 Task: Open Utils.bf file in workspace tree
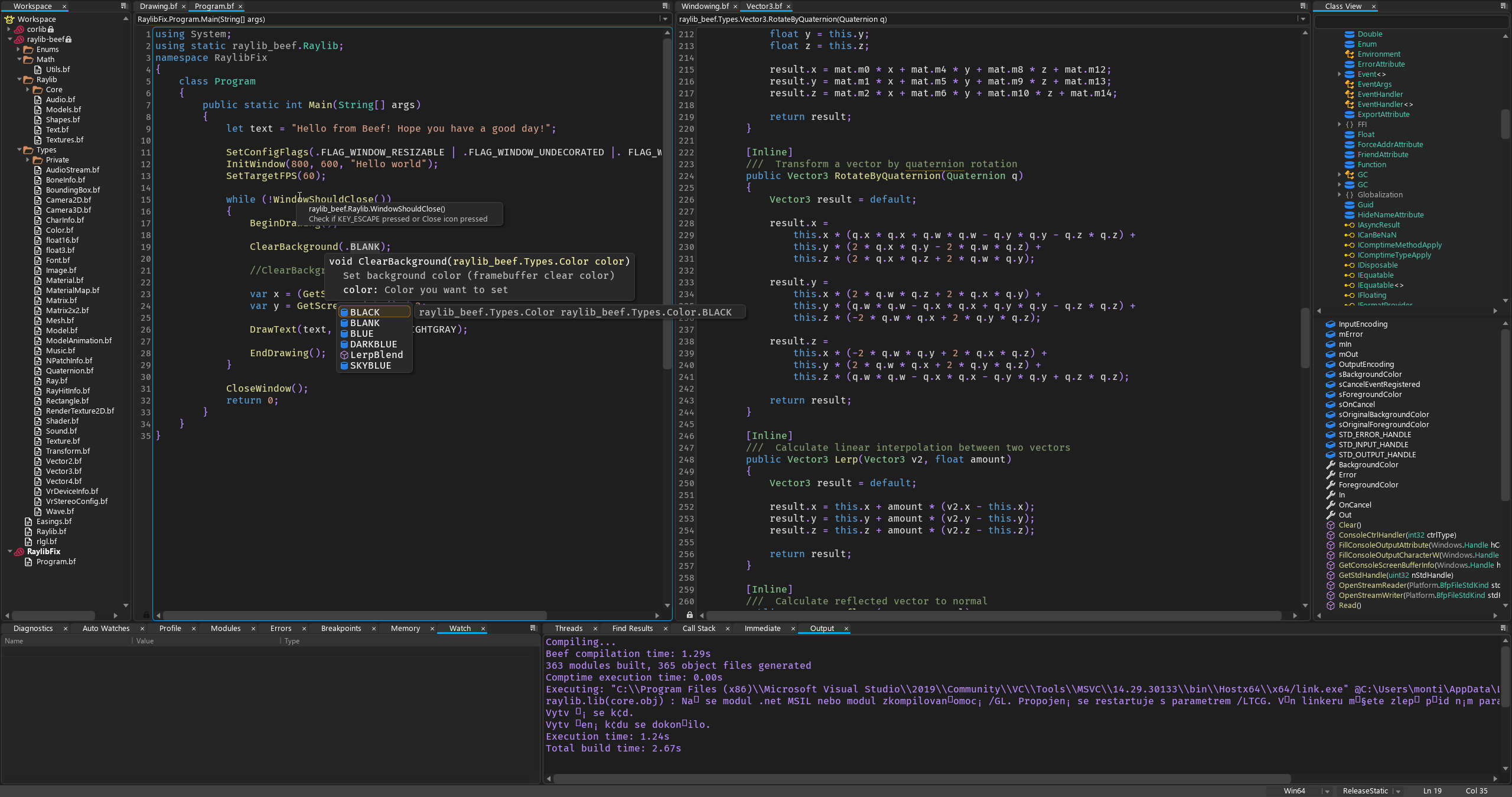click(x=58, y=69)
